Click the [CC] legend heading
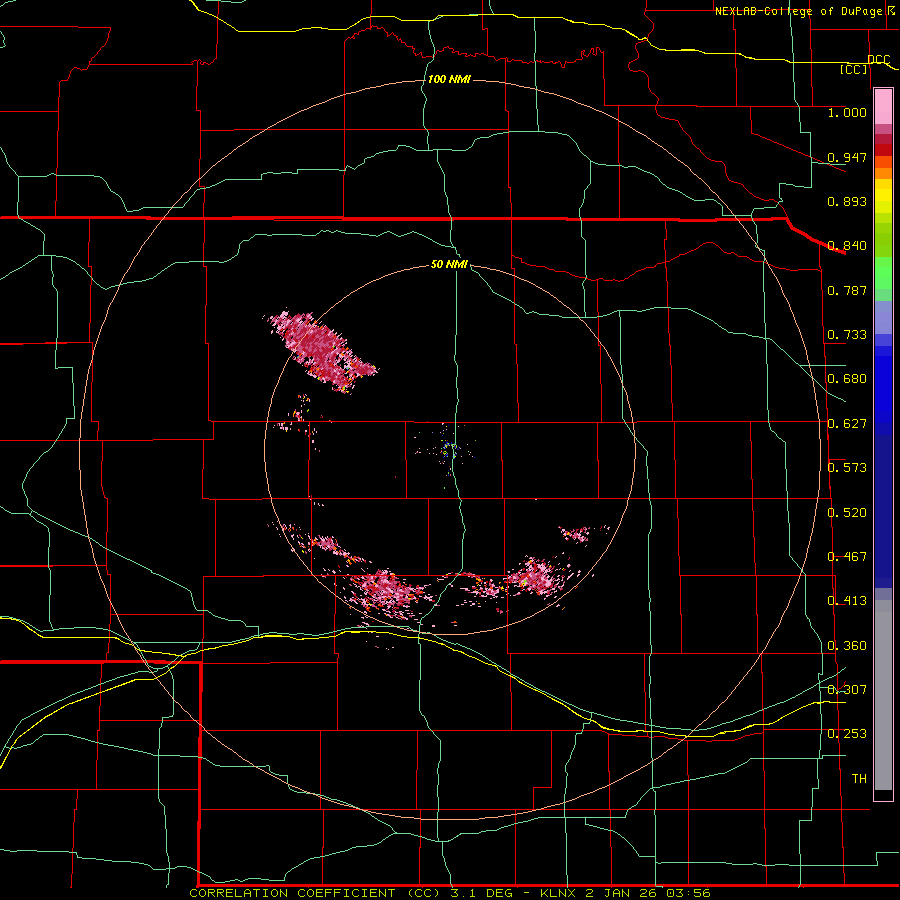The height and width of the screenshot is (900, 900). [853, 69]
